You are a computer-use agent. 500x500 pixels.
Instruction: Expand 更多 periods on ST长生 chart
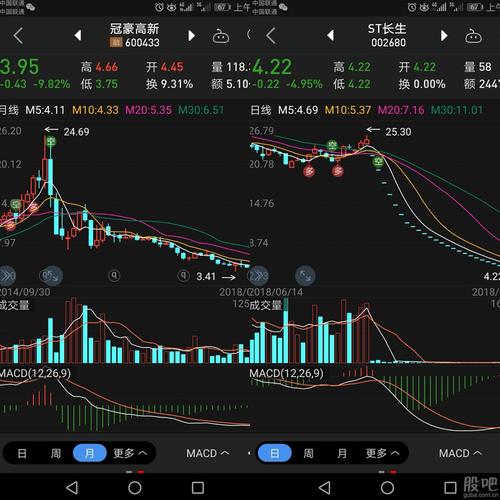(x=382, y=453)
